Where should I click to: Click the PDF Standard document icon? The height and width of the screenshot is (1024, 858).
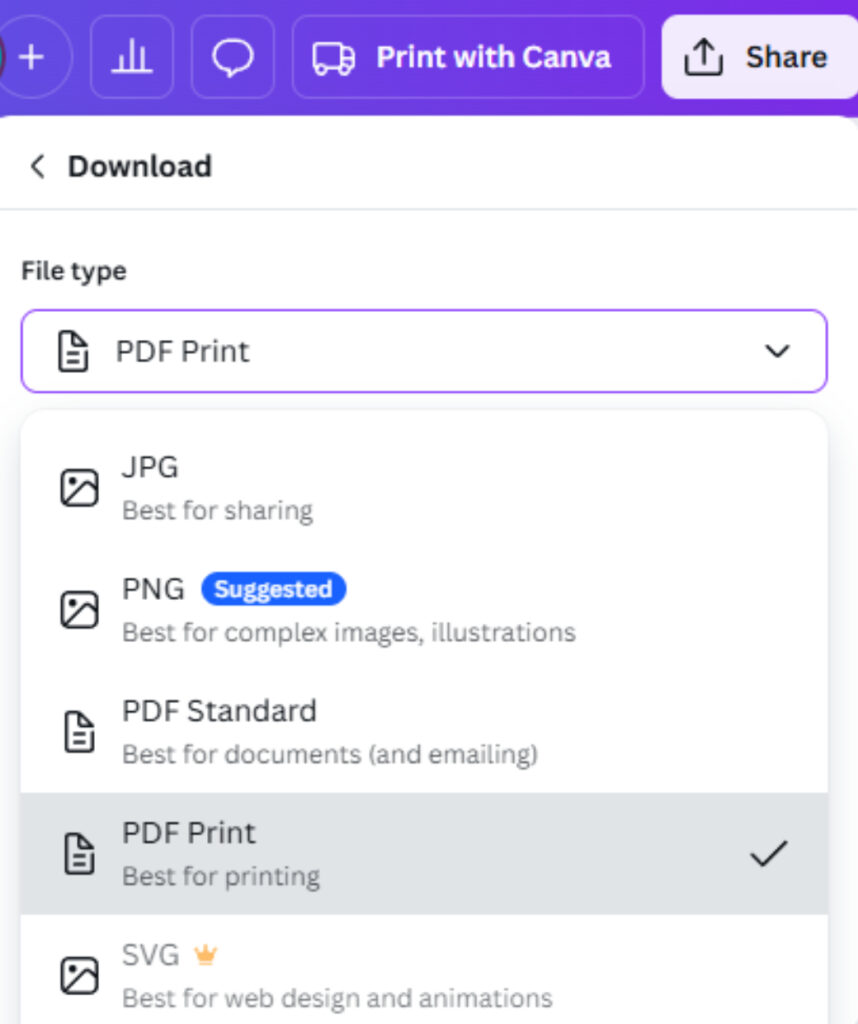(79, 731)
